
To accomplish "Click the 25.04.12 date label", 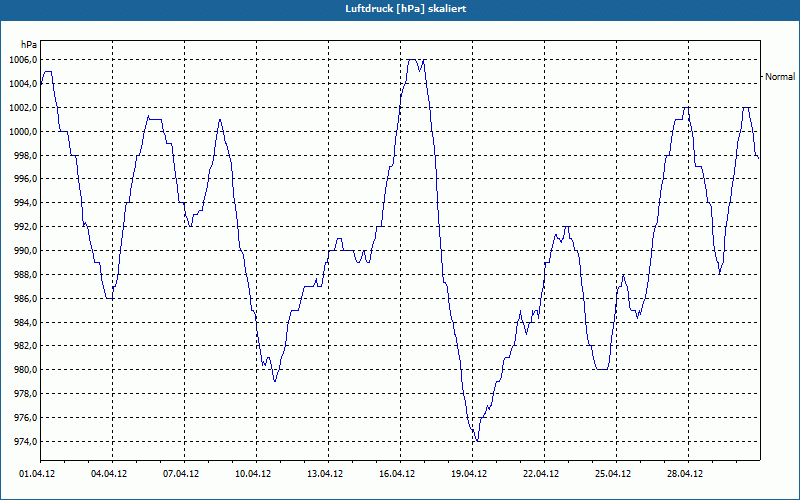I will pos(613,474).
